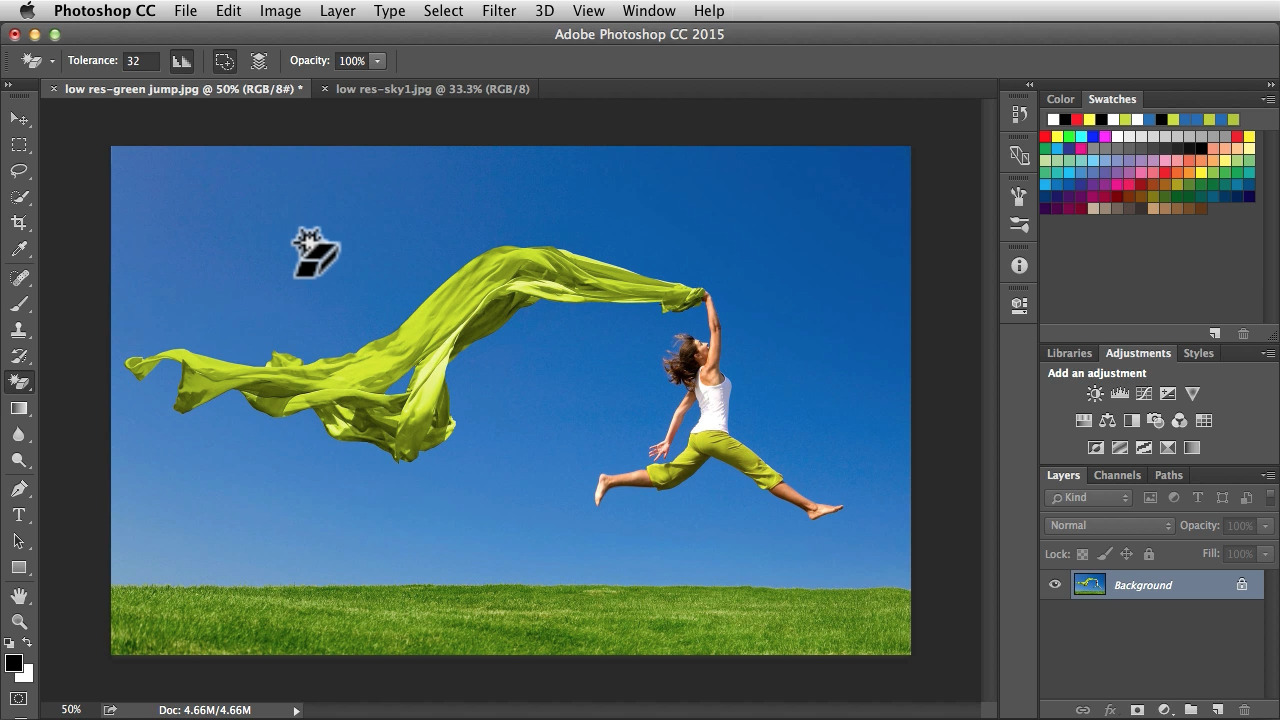This screenshot has height=720, width=1280.
Task: Add a Photo Filter adjustment
Action: click(1155, 421)
